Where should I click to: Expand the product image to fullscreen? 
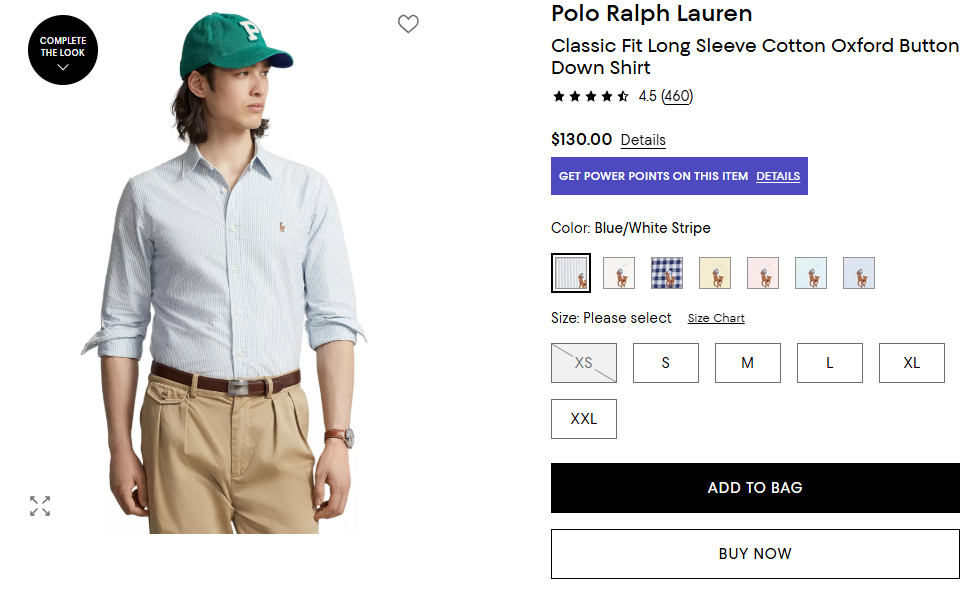pyautogui.click(x=40, y=506)
